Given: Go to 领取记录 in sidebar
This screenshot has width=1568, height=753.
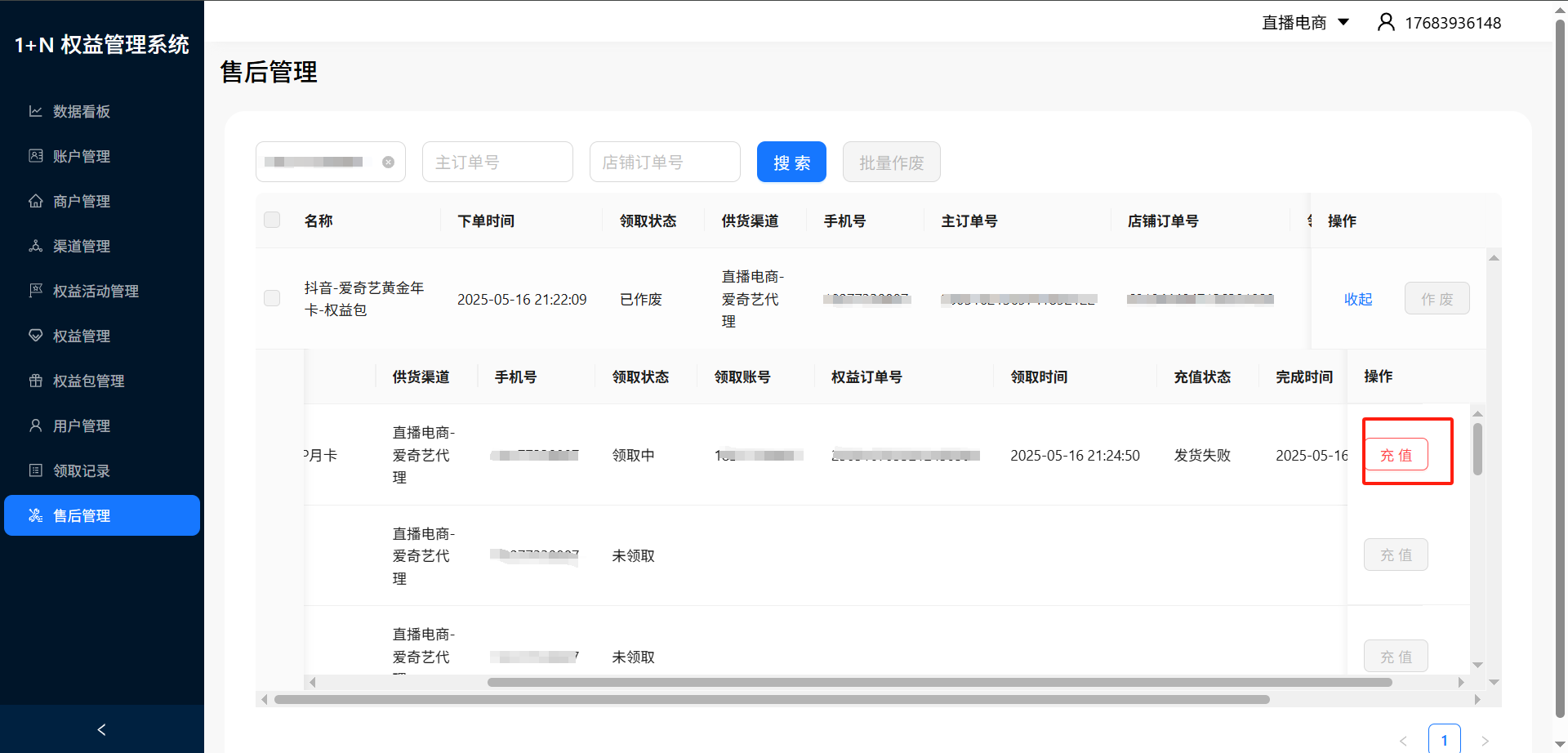Looking at the screenshot, I should (82, 470).
